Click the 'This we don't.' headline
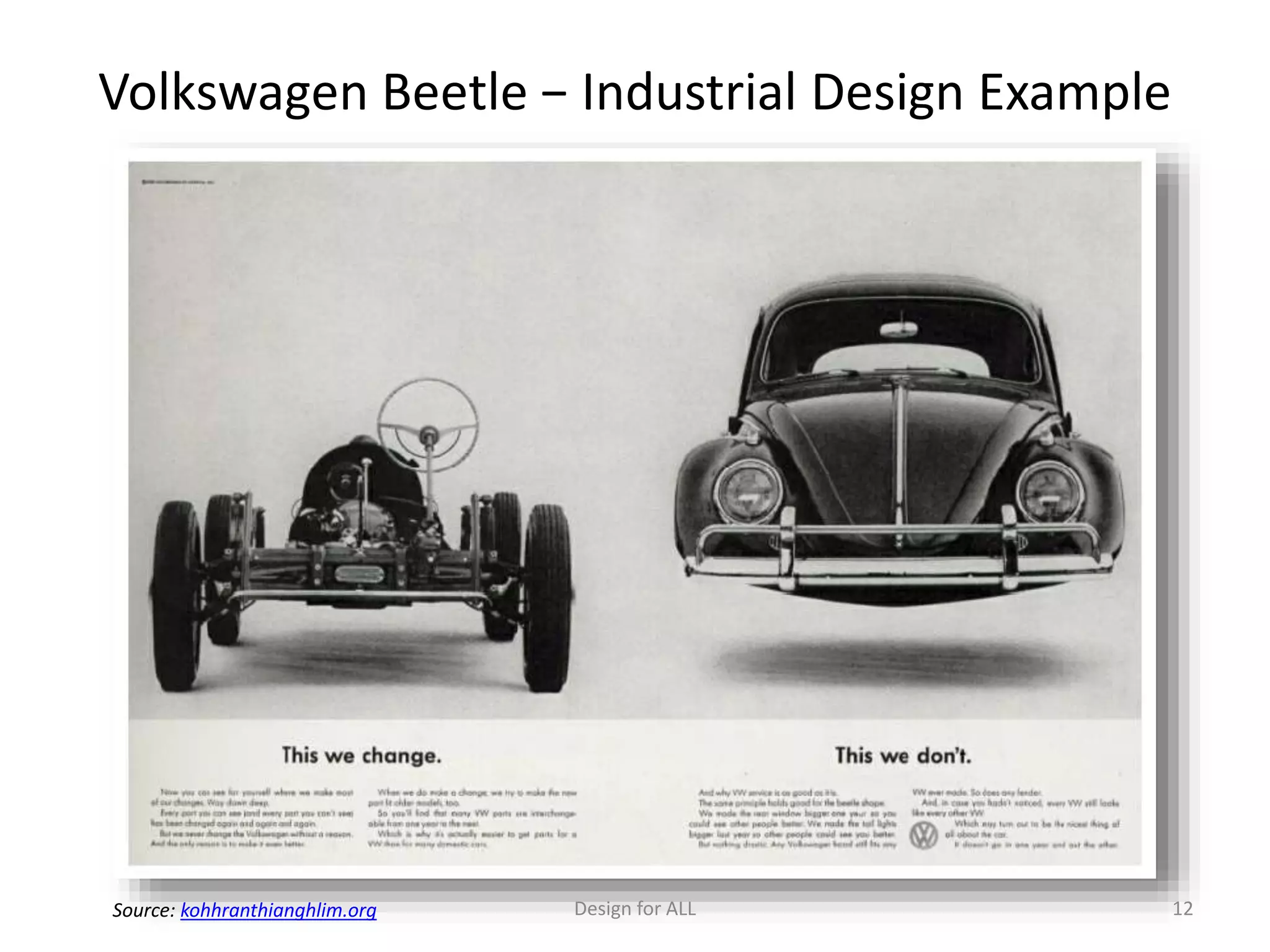The height and width of the screenshot is (952, 1270). pyautogui.click(x=903, y=756)
